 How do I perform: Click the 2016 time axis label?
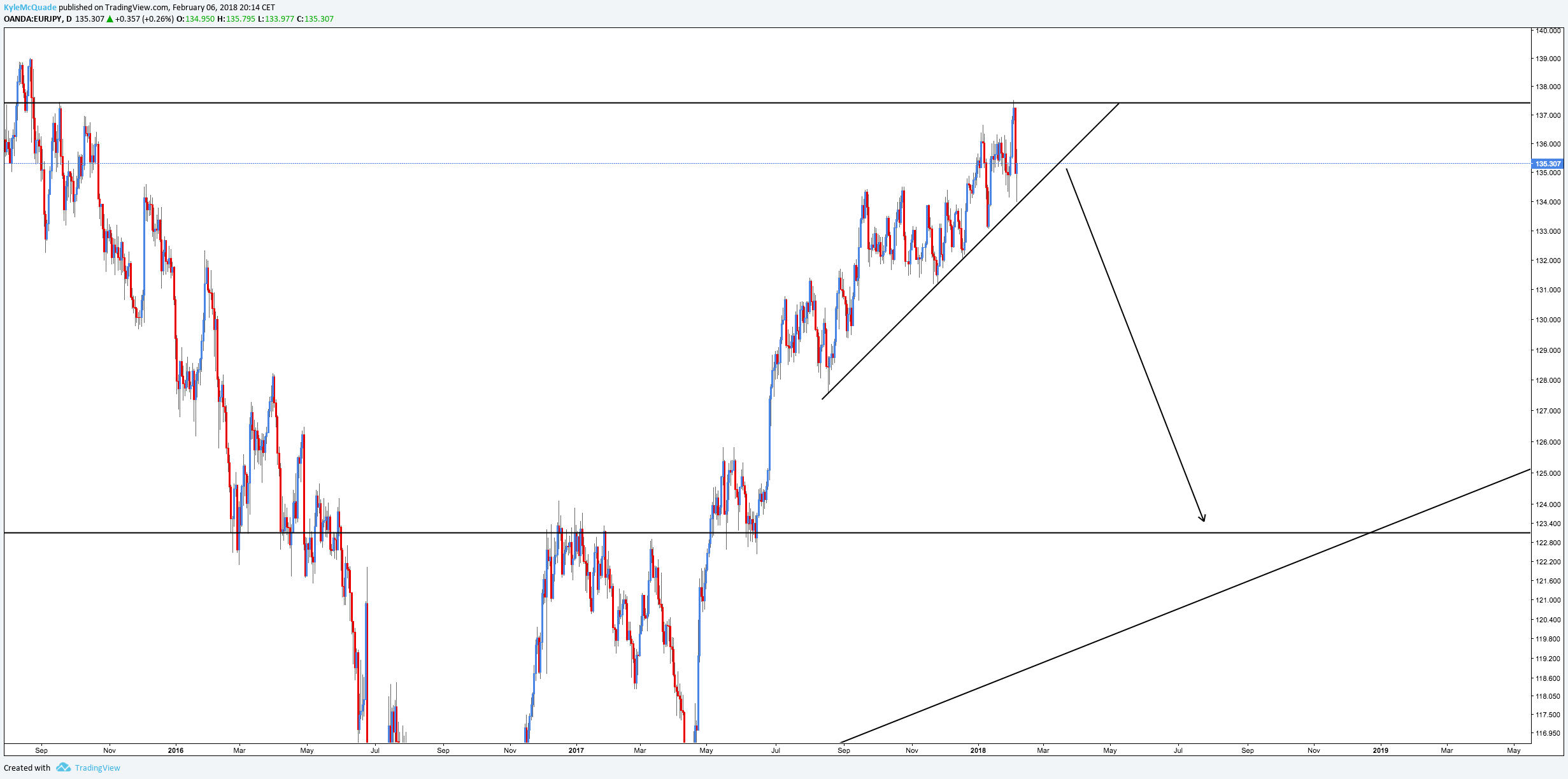click(176, 750)
